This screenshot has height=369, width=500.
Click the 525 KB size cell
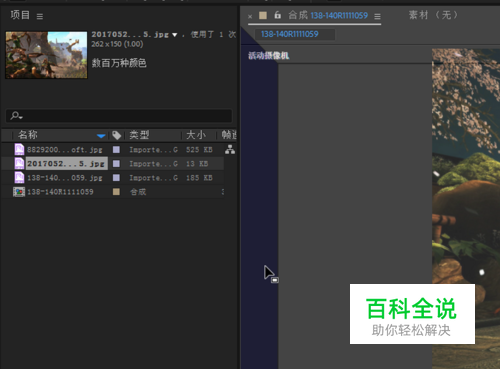coord(199,150)
